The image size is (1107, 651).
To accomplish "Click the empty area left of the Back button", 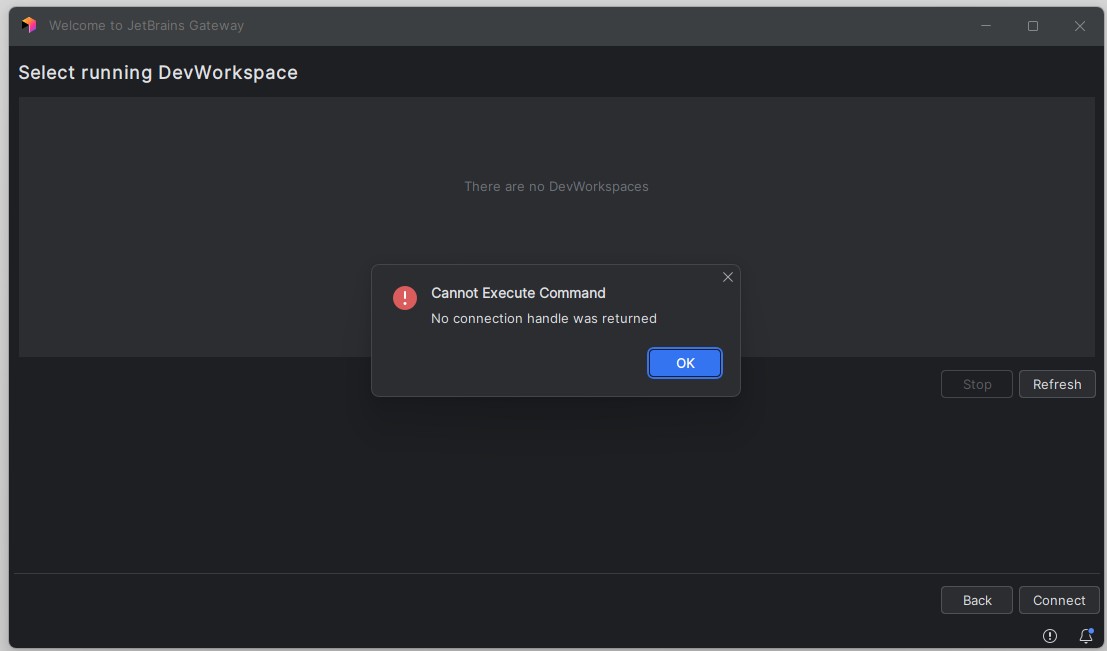I will [x=500, y=600].
